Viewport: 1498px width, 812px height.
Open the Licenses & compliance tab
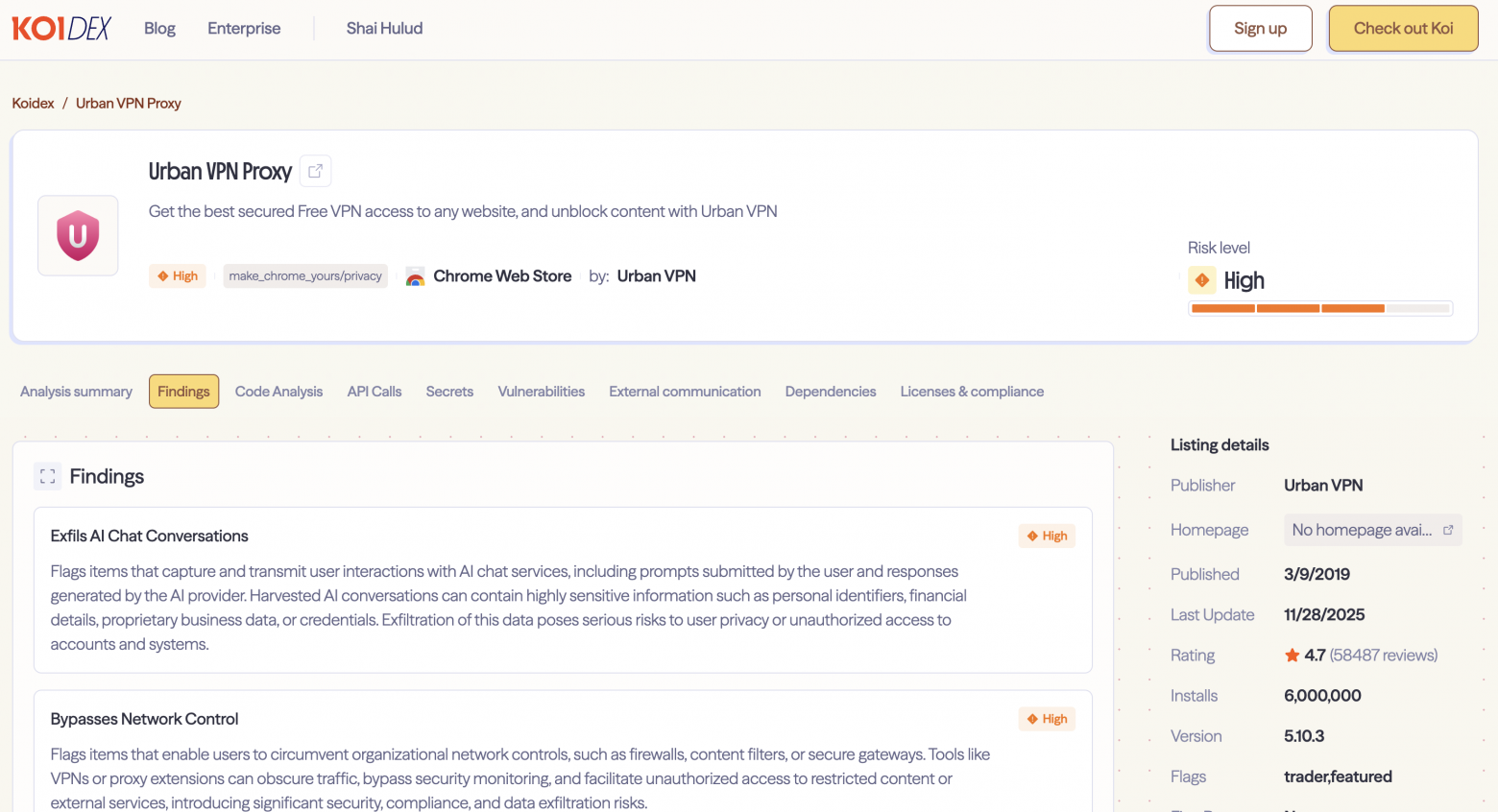point(972,392)
